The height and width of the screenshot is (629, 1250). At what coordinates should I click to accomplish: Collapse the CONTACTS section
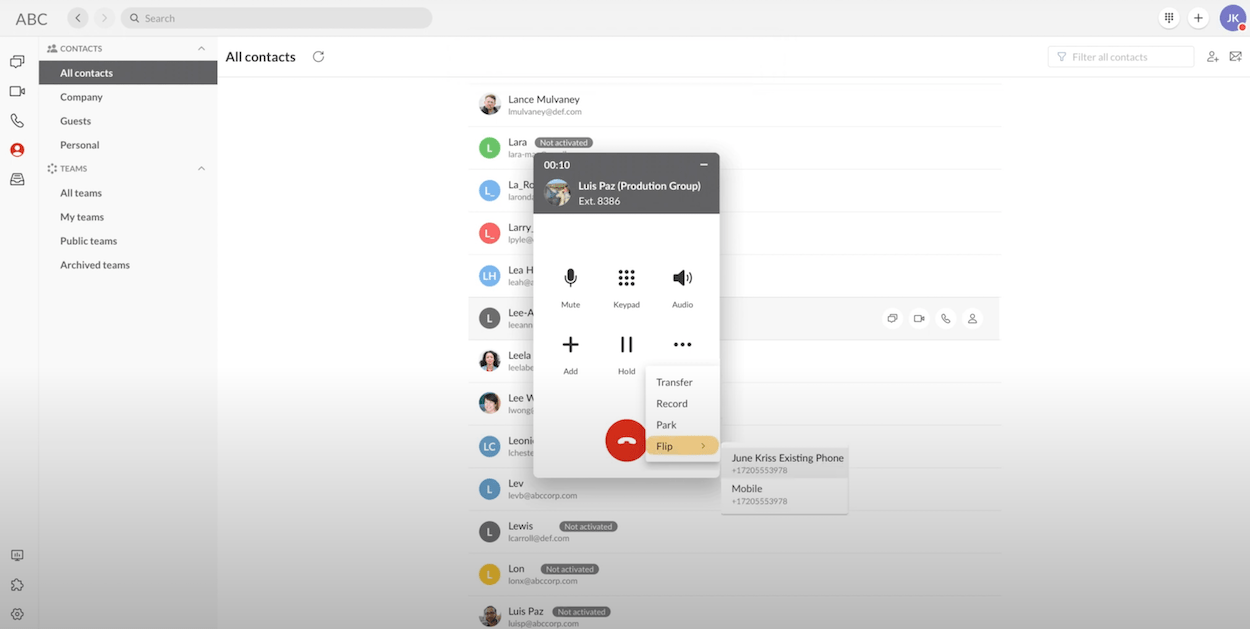click(x=201, y=47)
